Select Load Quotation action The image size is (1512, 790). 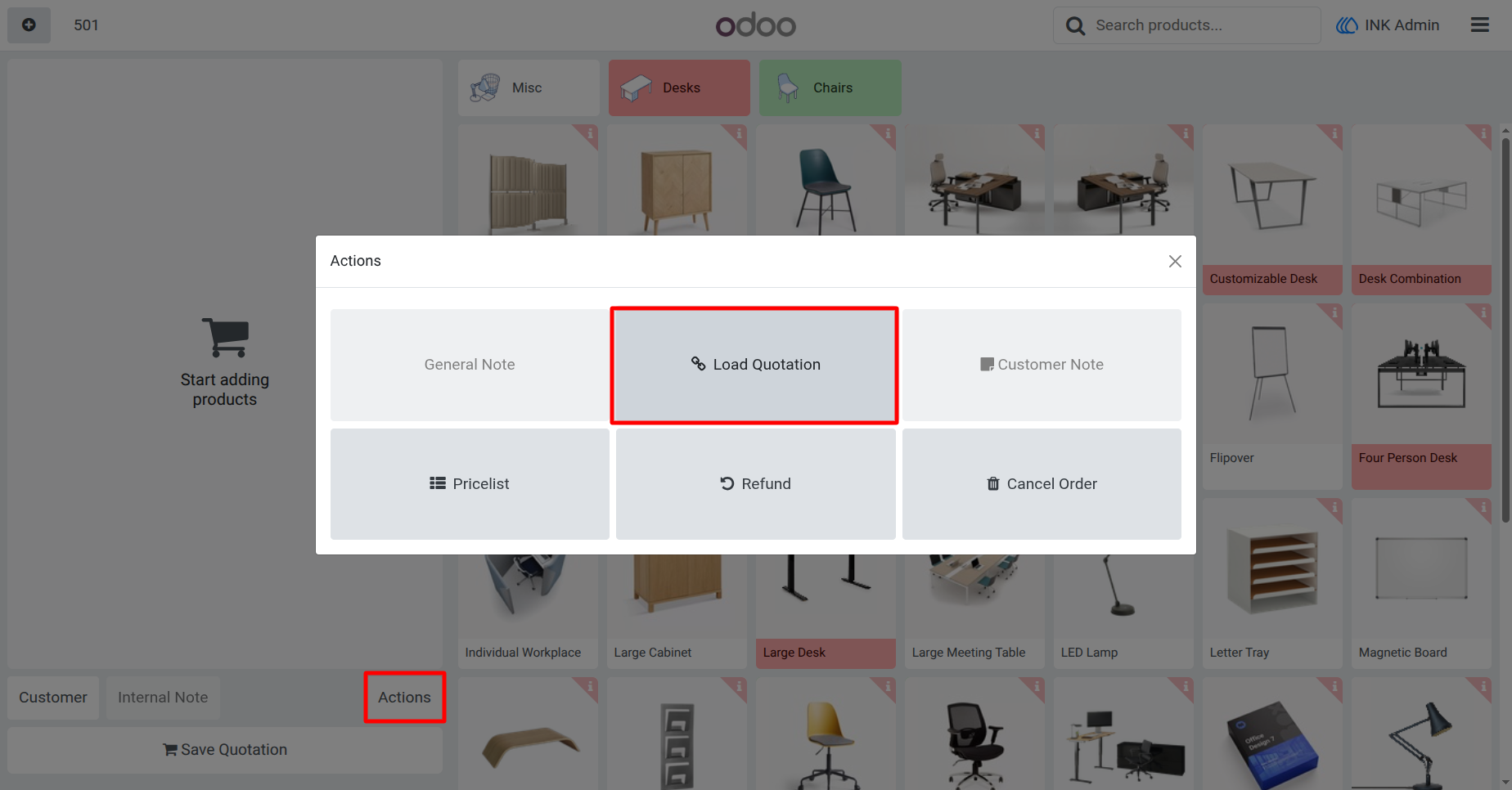pyautogui.click(x=754, y=365)
